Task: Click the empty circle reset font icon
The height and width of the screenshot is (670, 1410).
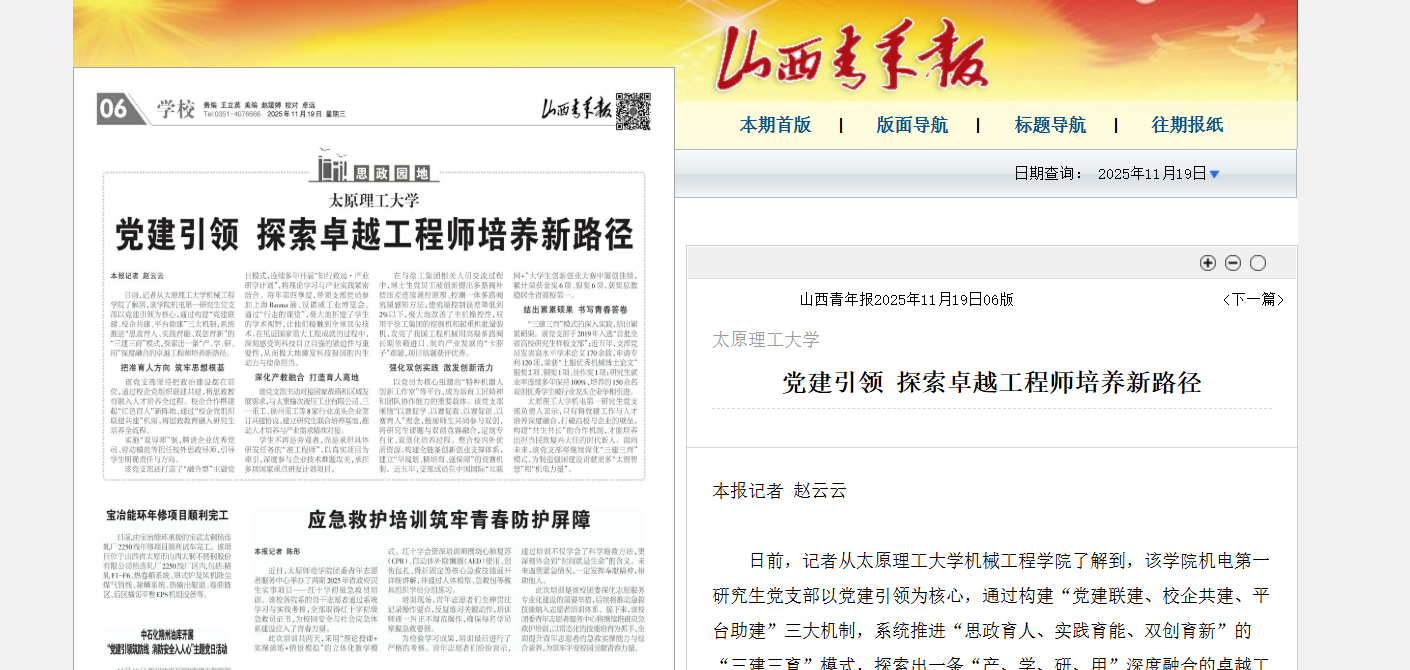Action: pyautogui.click(x=1257, y=263)
